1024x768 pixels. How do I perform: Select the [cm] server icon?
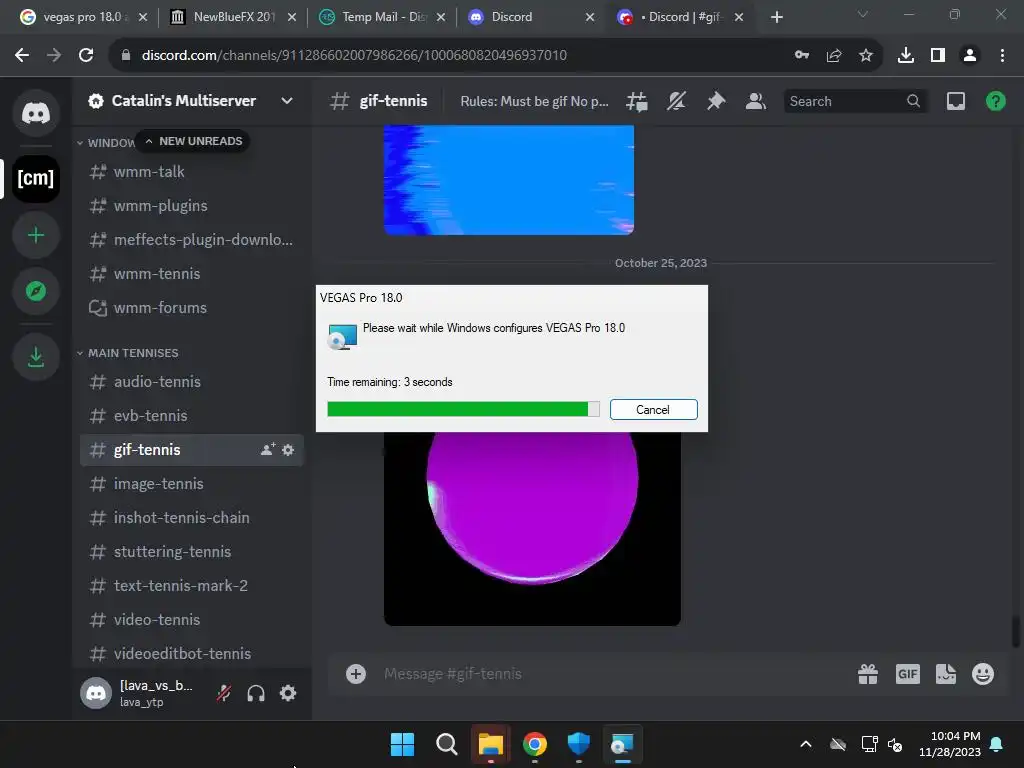tap(36, 178)
